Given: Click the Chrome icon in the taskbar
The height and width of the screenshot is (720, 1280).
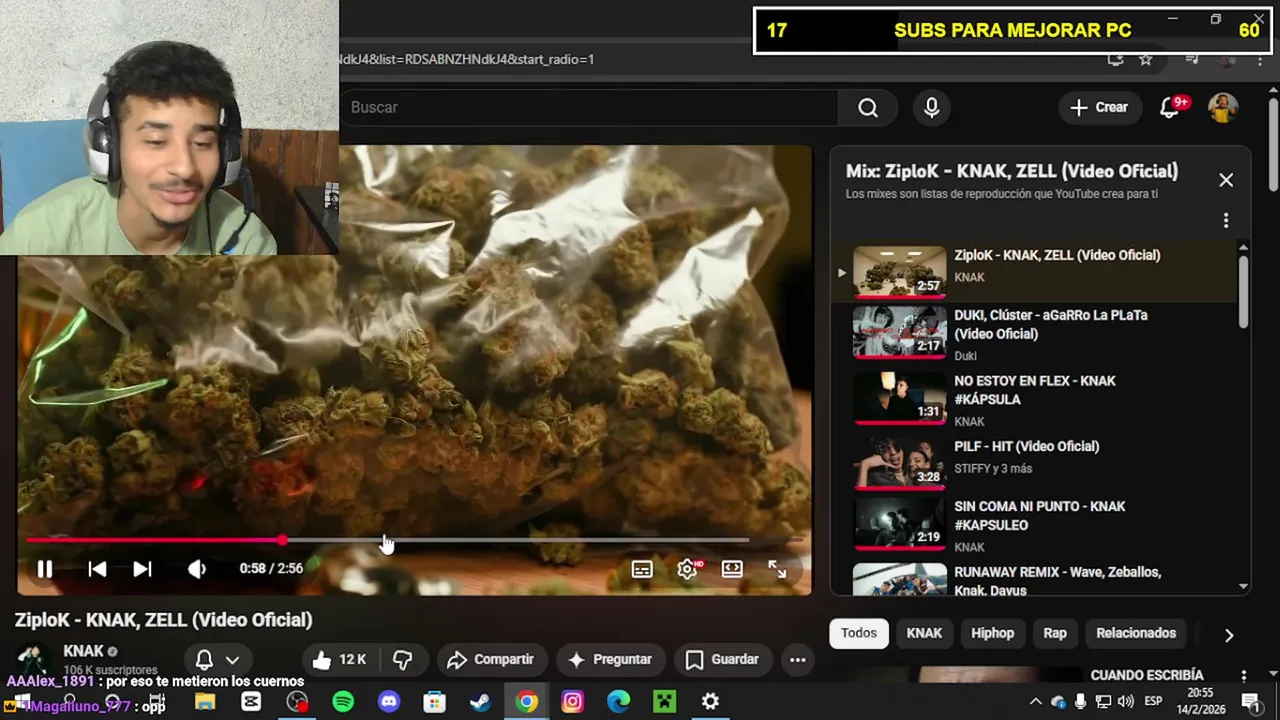Looking at the screenshot, I should pyautogui.click(x=526, y=702).
